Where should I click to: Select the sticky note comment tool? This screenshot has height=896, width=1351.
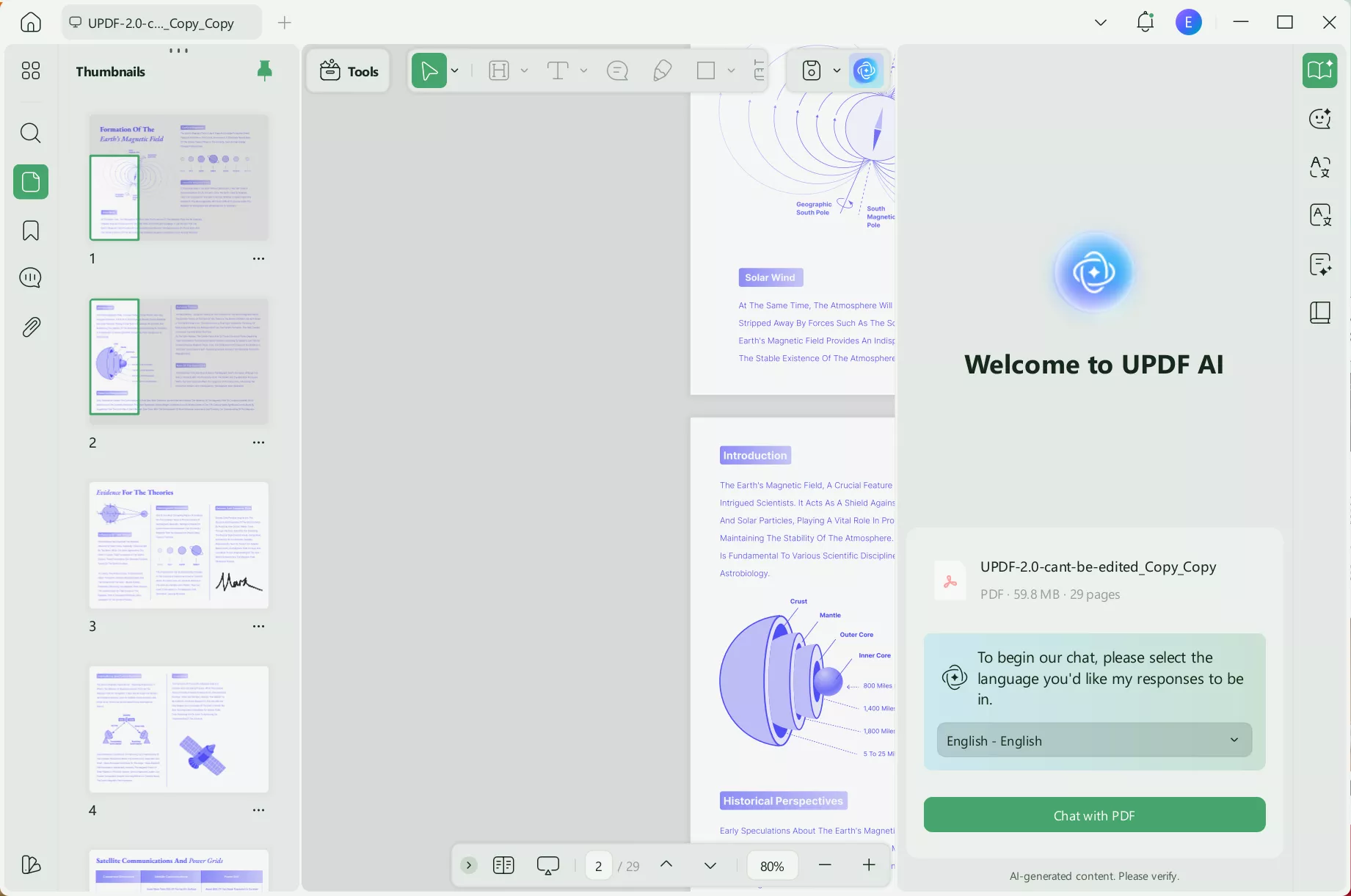tap(618, 71)
